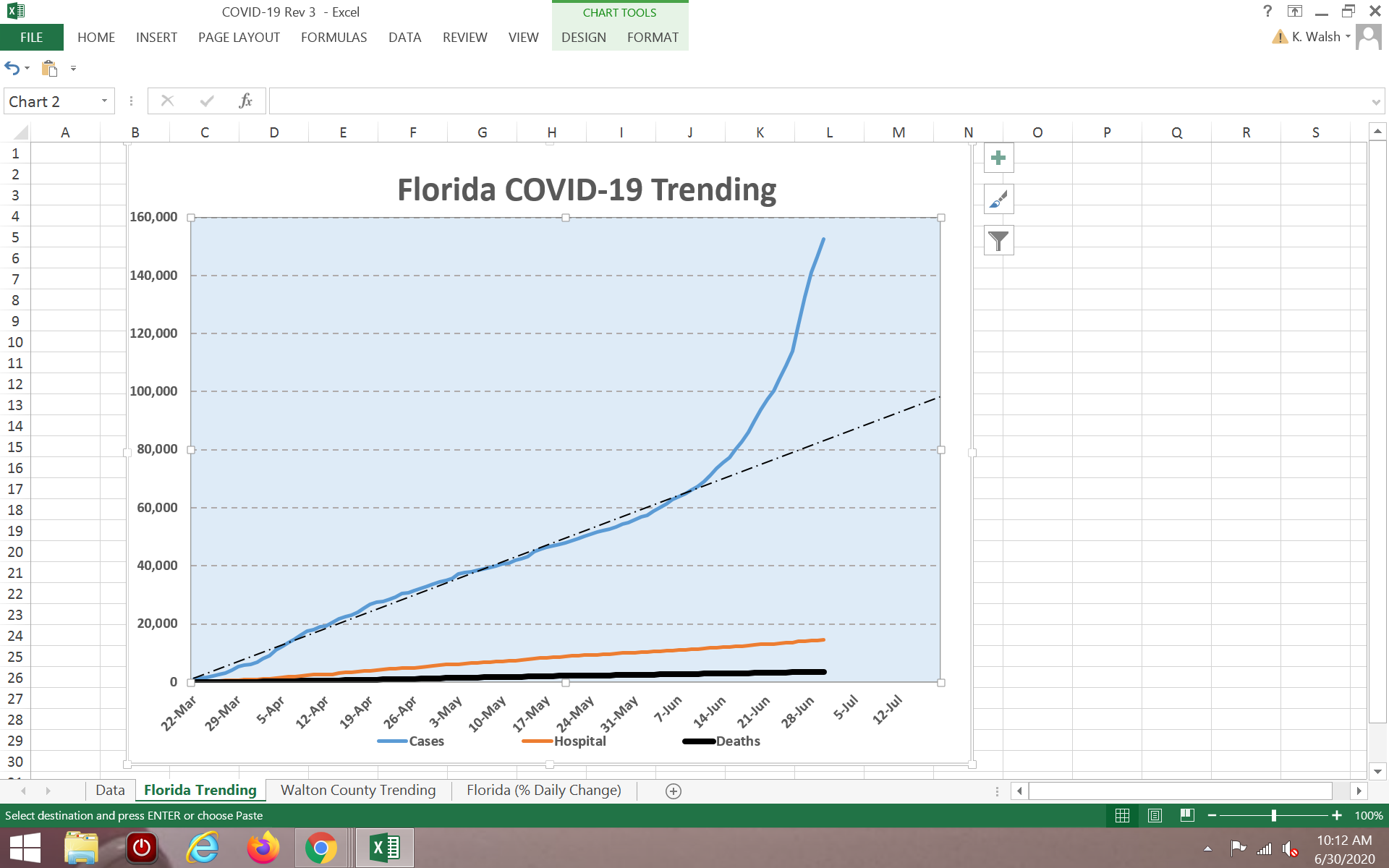Click the zoom slider handle
Image resolution: width=1389 pixels, height=868 pixels.
pyautogui.click(x=1273, y=815)
